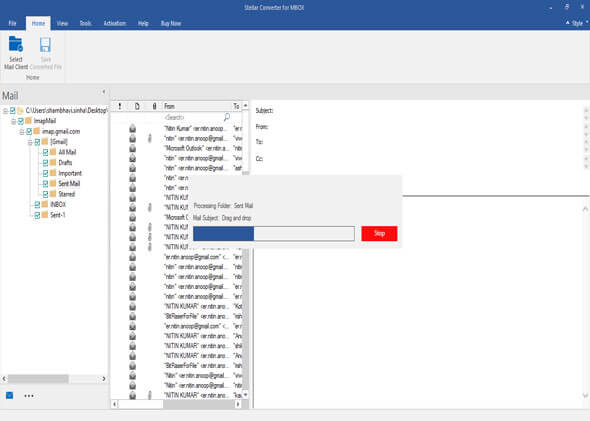Viewport: 590px width, 421px height.
Task: Collapse the ImapMail tree node
Action: (x=14, y=121)
